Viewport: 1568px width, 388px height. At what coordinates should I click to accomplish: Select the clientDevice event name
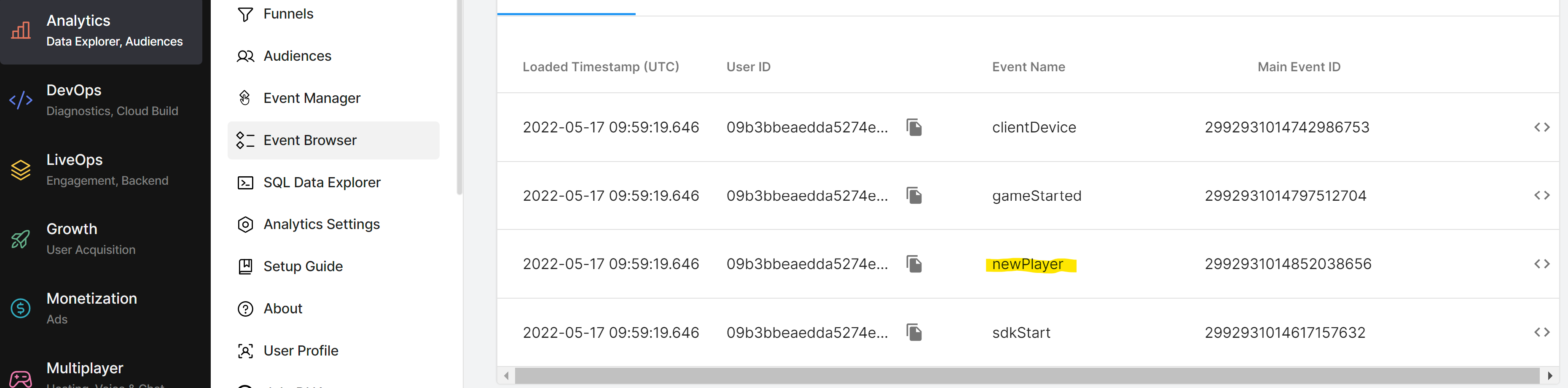pos(1034,127)
